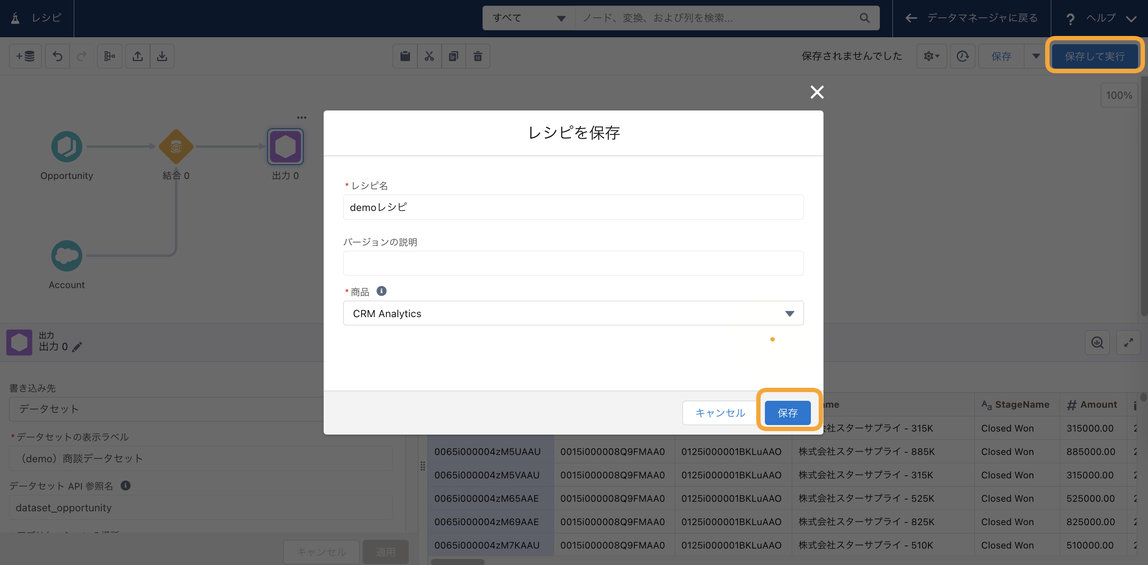Click the StageName column header
This screenshot has width=1148, height=565.
tap(1016, 405)
